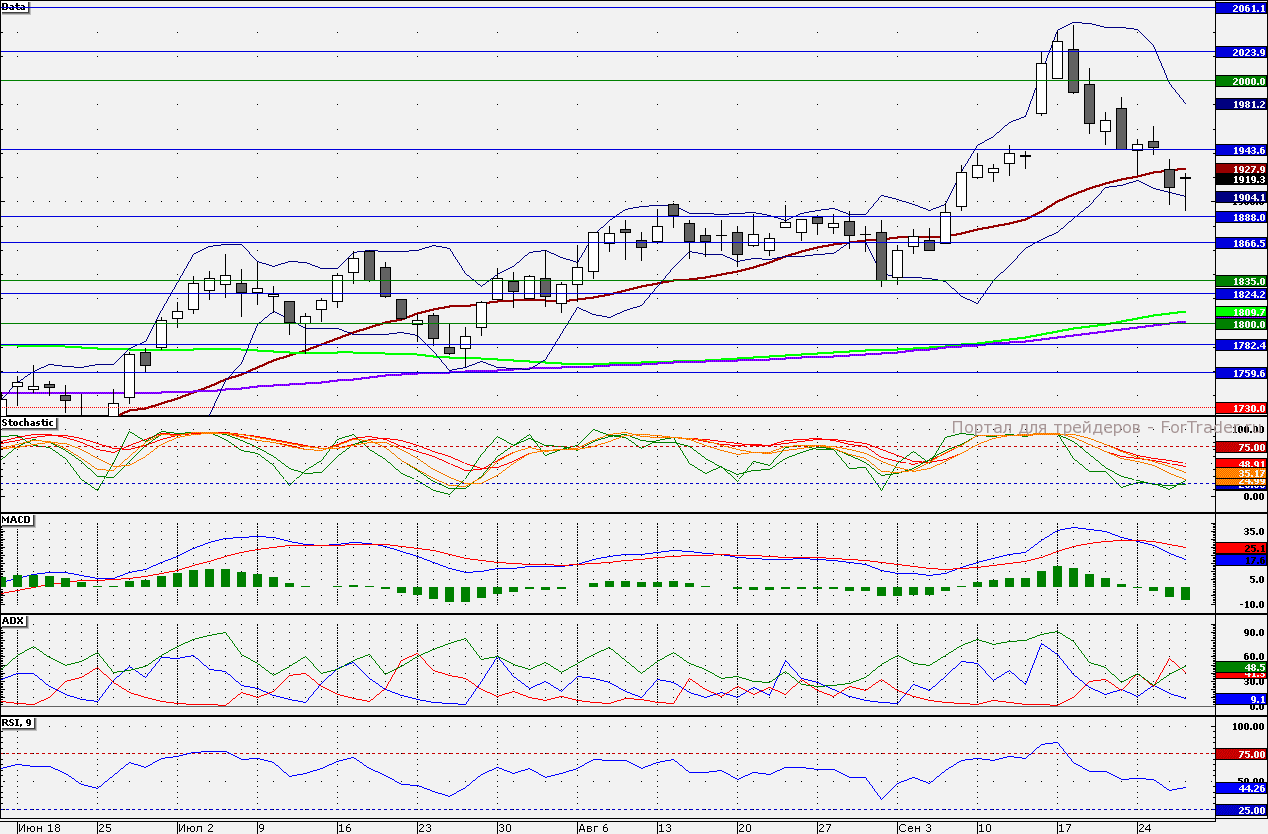Select the RSI 75.00 red level tag
The height and width of the screenshot is (834, 1268).
point(1241,754)
